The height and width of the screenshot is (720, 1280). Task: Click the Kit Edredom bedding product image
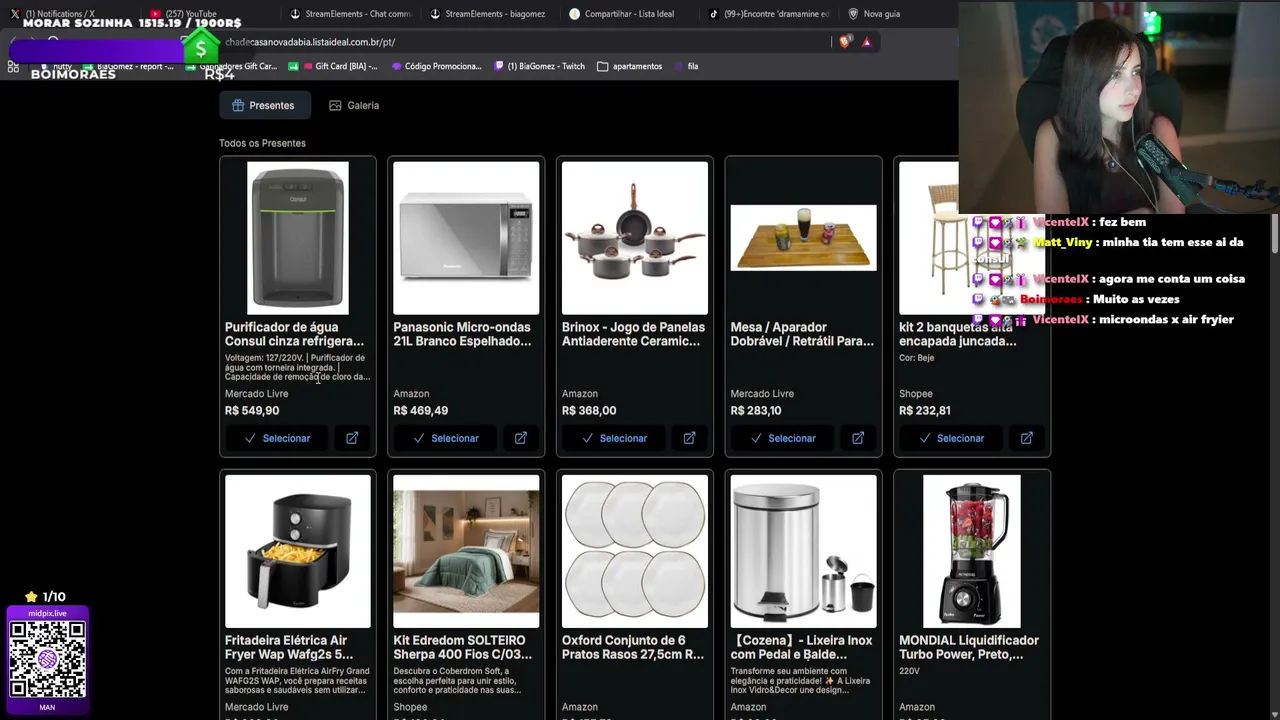pos(466,551)
